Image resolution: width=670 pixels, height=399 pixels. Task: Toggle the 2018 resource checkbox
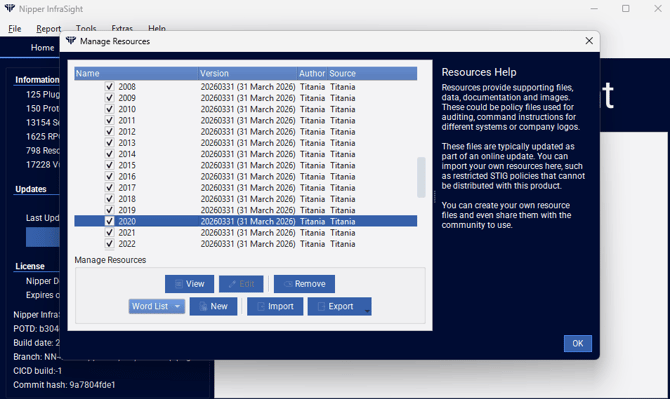point(109,199)
